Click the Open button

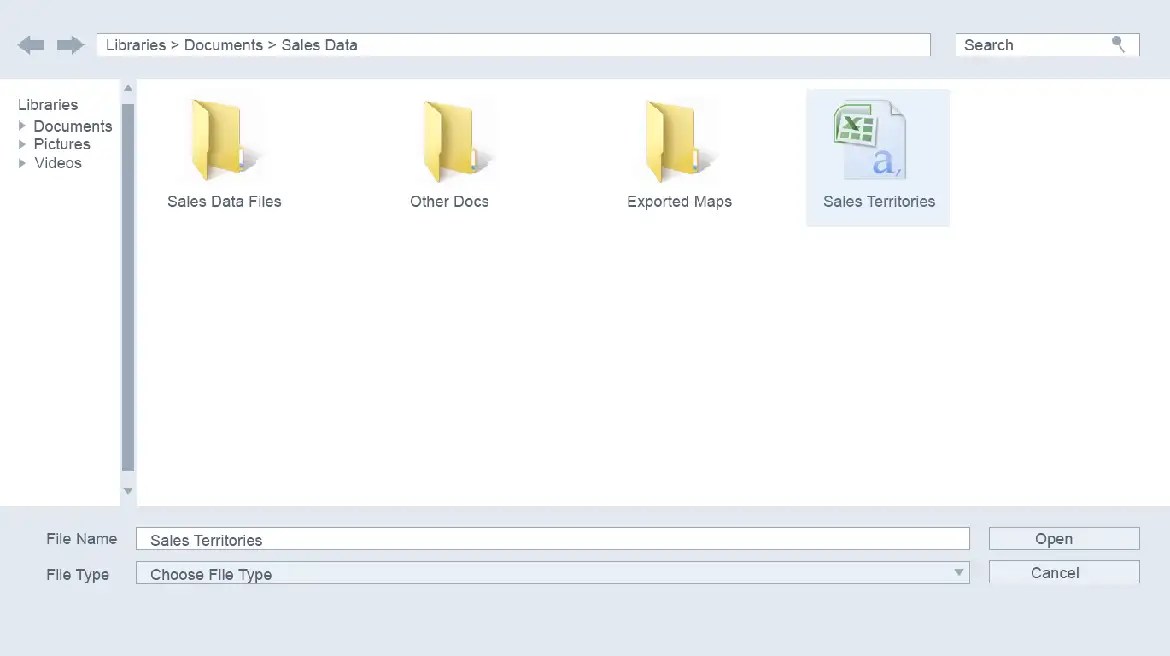pyautogui.click(x=1064, y=539)
